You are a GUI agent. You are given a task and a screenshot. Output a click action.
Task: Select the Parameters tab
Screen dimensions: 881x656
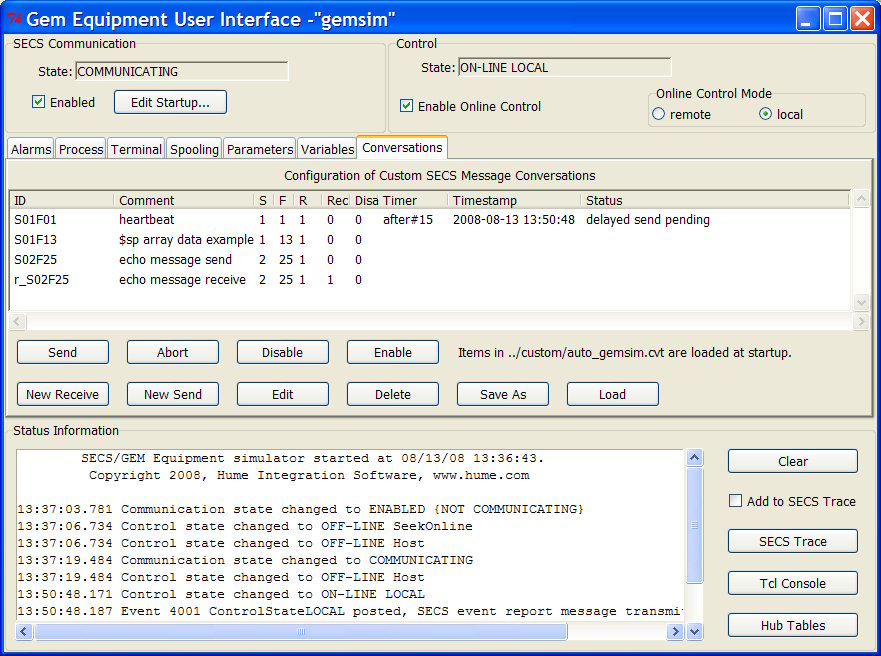pos(259,148)
